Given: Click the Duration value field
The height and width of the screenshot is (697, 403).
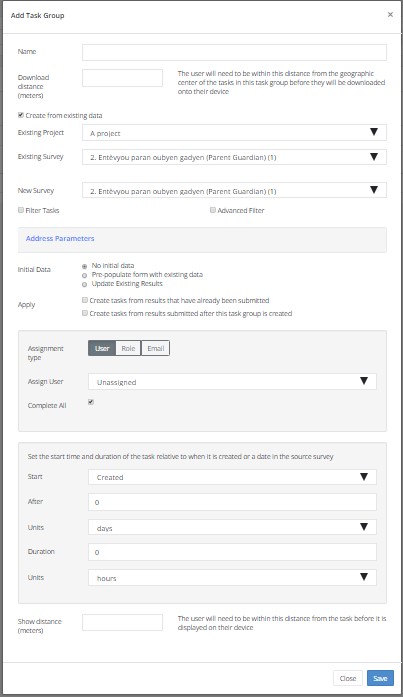Looking at the screenshot, I should 232,552.
